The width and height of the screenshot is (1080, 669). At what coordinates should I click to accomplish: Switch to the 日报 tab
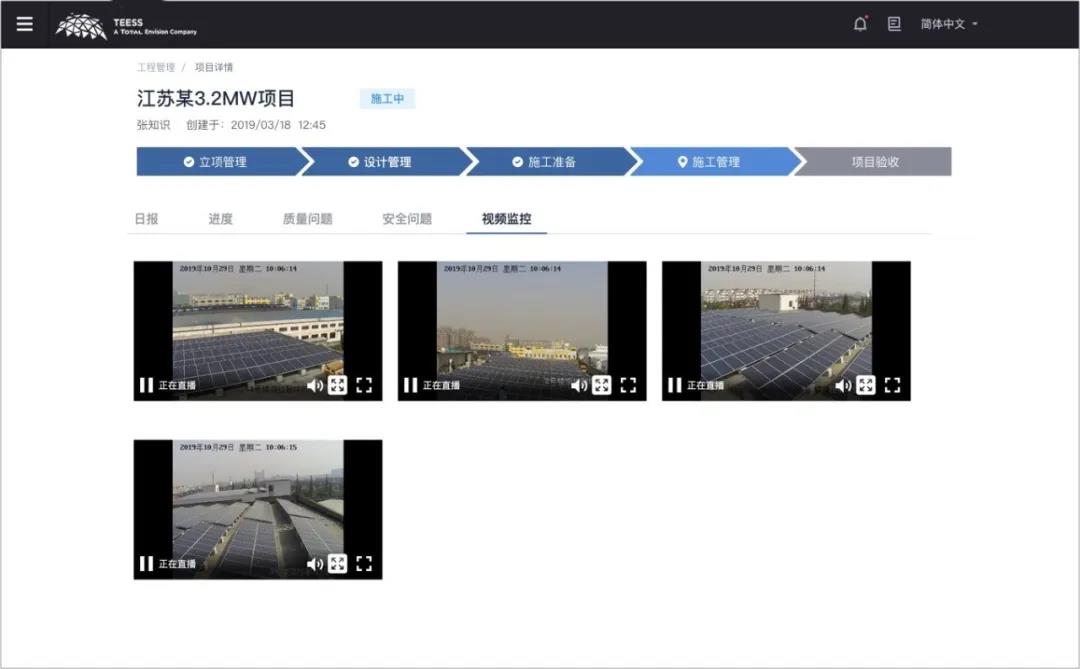click(x=146, y=219)
